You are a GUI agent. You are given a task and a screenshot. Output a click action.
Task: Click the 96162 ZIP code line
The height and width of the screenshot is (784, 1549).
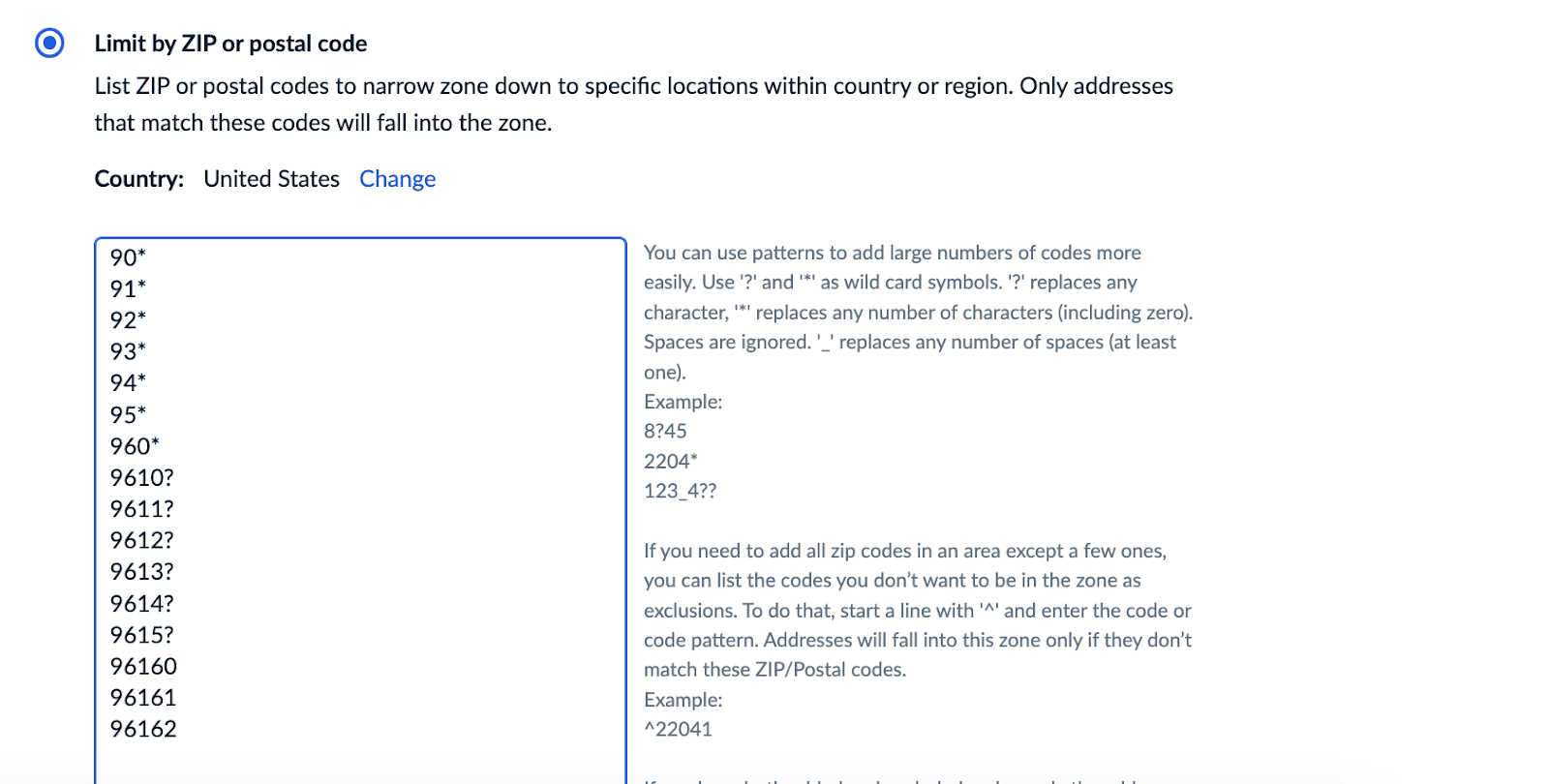(143, 729)
